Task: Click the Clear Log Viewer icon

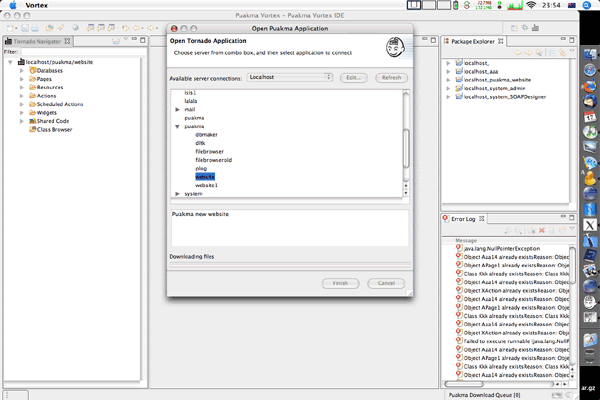Action: point(531,230)
